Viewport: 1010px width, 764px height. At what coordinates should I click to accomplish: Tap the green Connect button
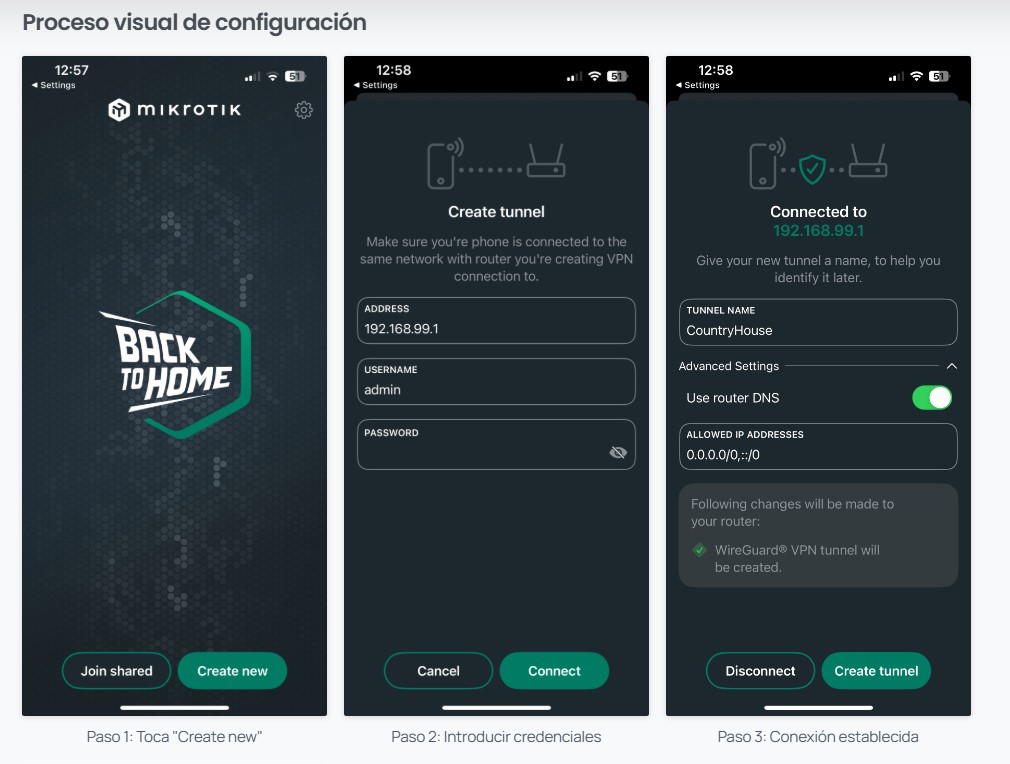(x=555, y=671)
